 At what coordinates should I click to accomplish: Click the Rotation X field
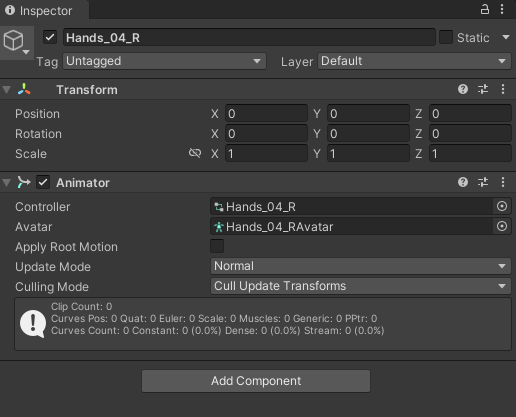[266, 134]
